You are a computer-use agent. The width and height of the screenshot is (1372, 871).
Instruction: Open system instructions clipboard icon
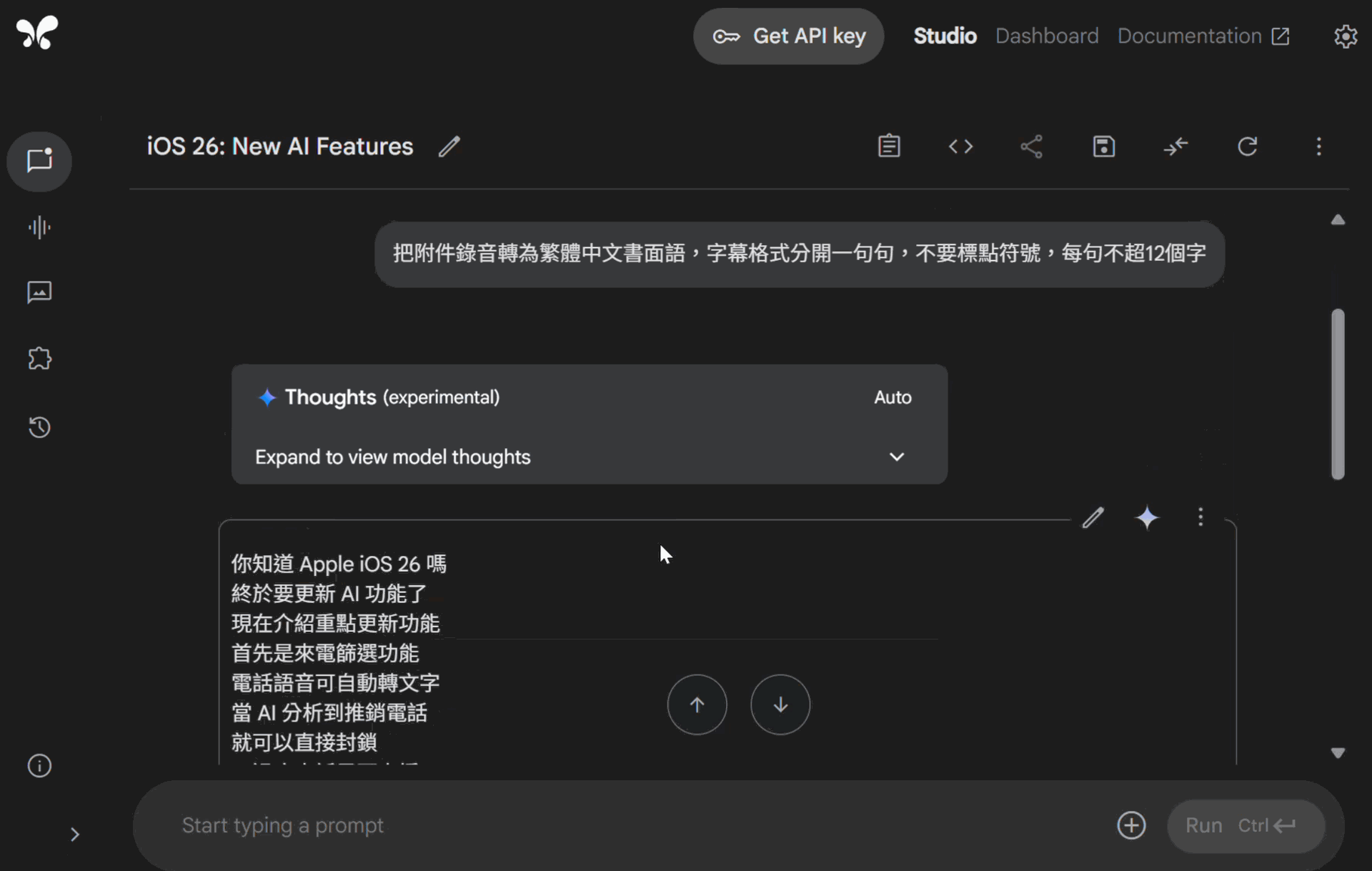(889, 146)
